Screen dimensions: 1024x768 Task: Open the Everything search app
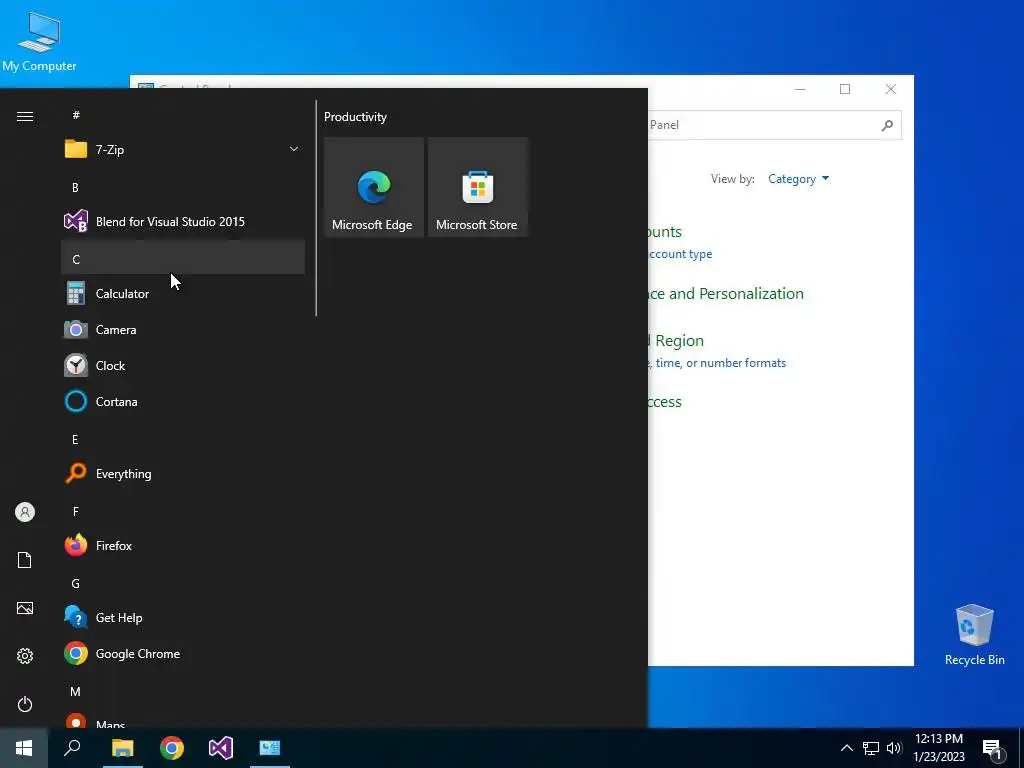coord(183,473)
